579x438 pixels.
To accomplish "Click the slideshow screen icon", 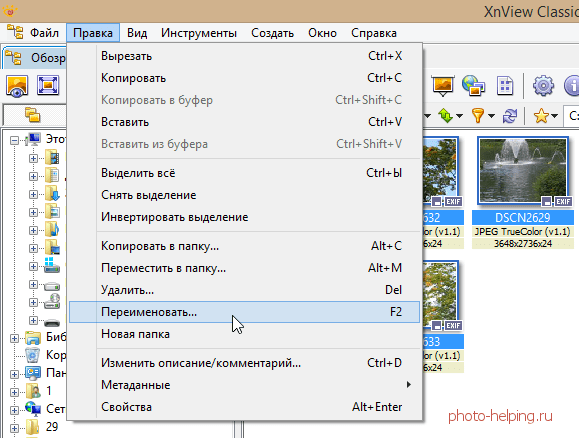I will point(443,85).
